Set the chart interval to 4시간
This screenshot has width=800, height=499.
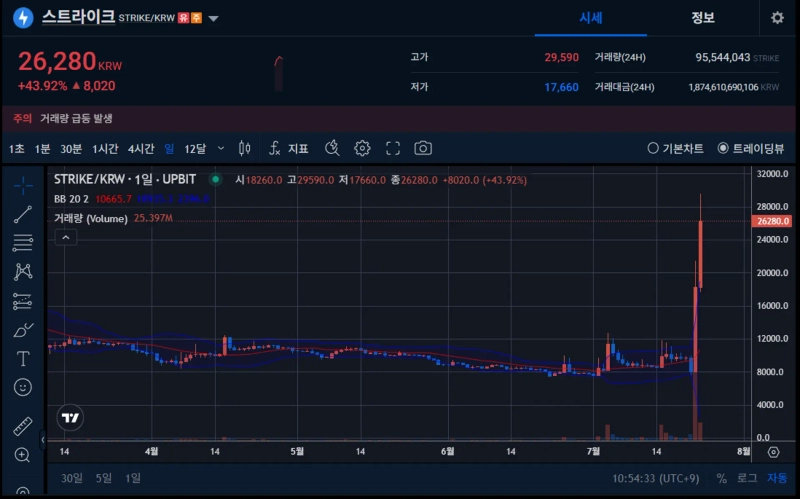pyautogui.click(x=141, y=148)
